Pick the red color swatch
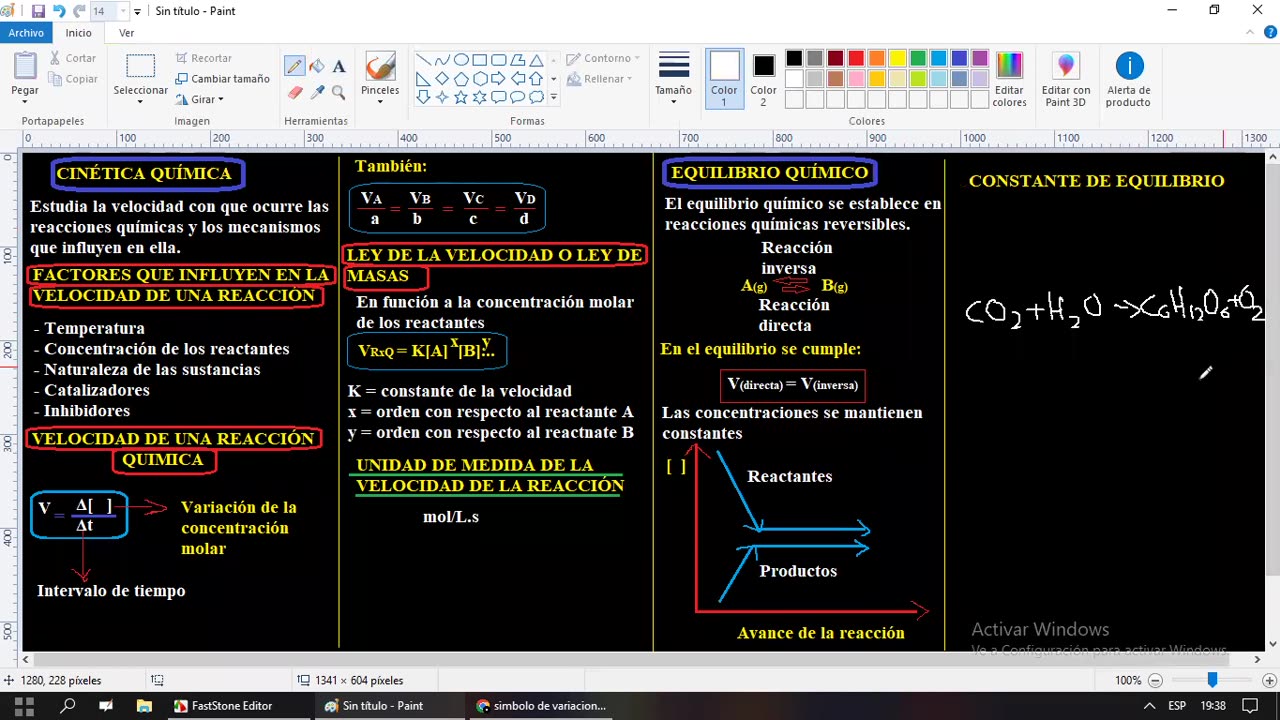 pos(856,59)
